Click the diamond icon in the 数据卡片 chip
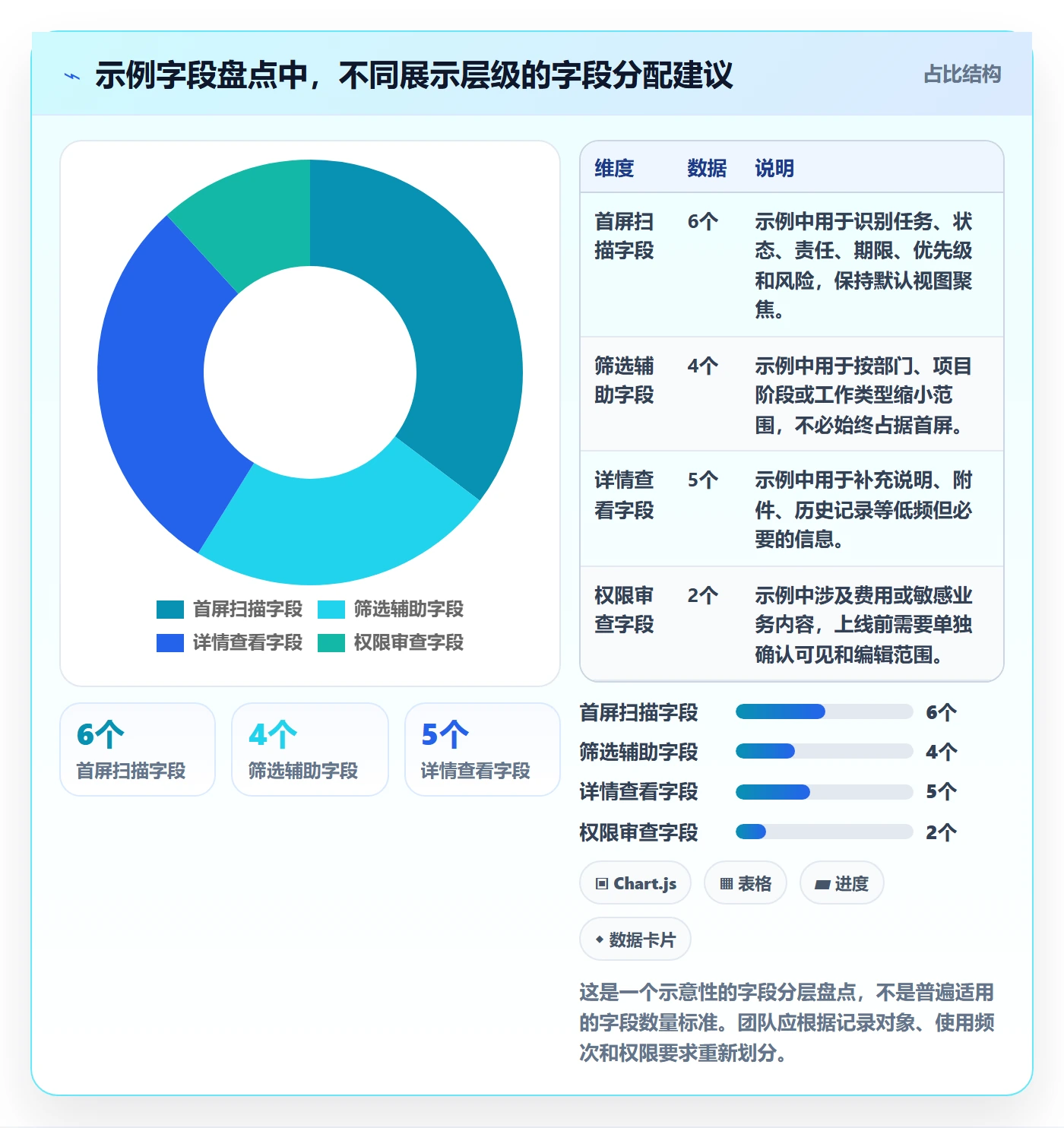This screenshot has height=1128, width=1064. click(600, 939)
